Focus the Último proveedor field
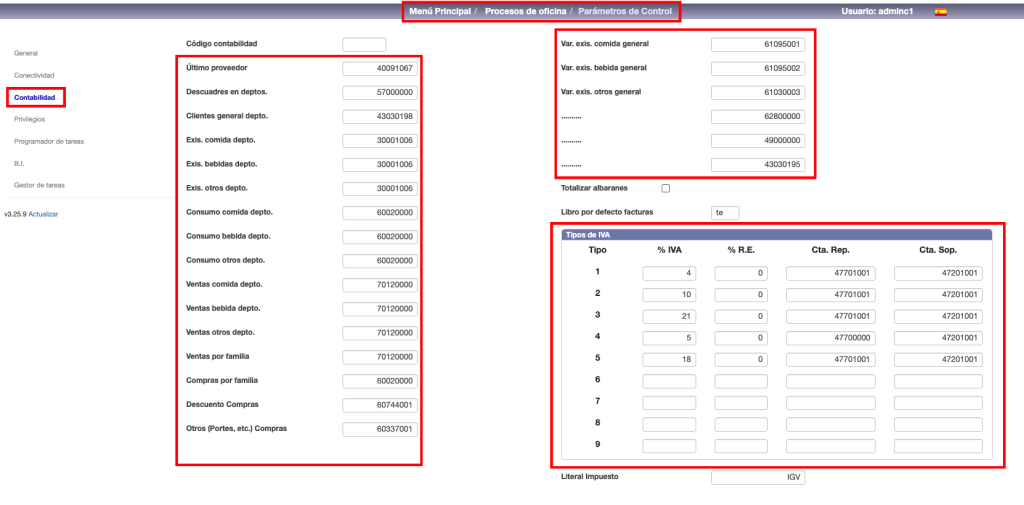The width and height of the screenshot is (1024, 505). [x=379, y=69]
